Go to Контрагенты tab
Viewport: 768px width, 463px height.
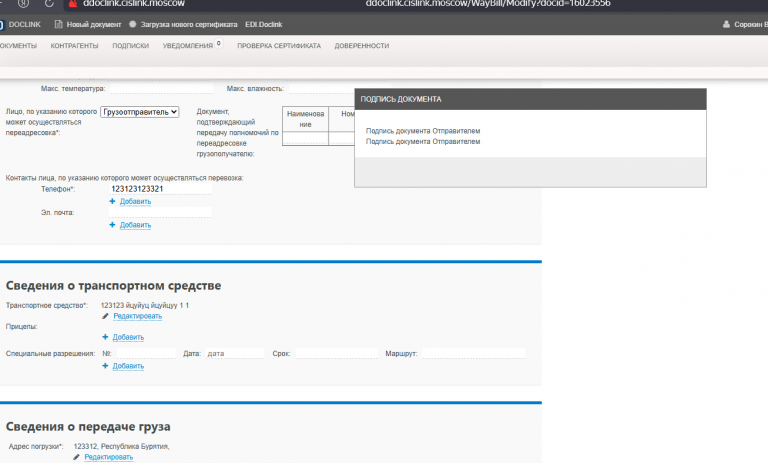point(74,46)
